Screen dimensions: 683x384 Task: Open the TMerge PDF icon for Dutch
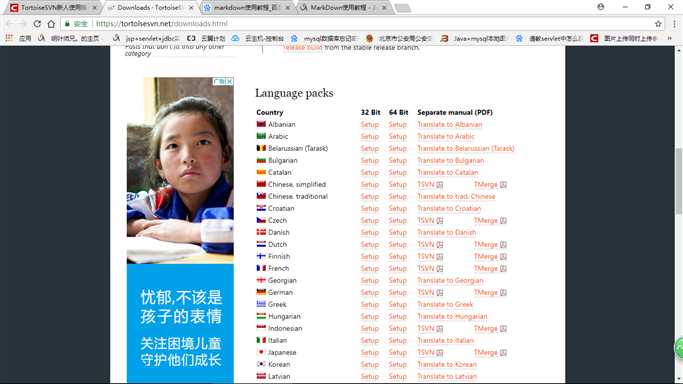pos(503,245)
